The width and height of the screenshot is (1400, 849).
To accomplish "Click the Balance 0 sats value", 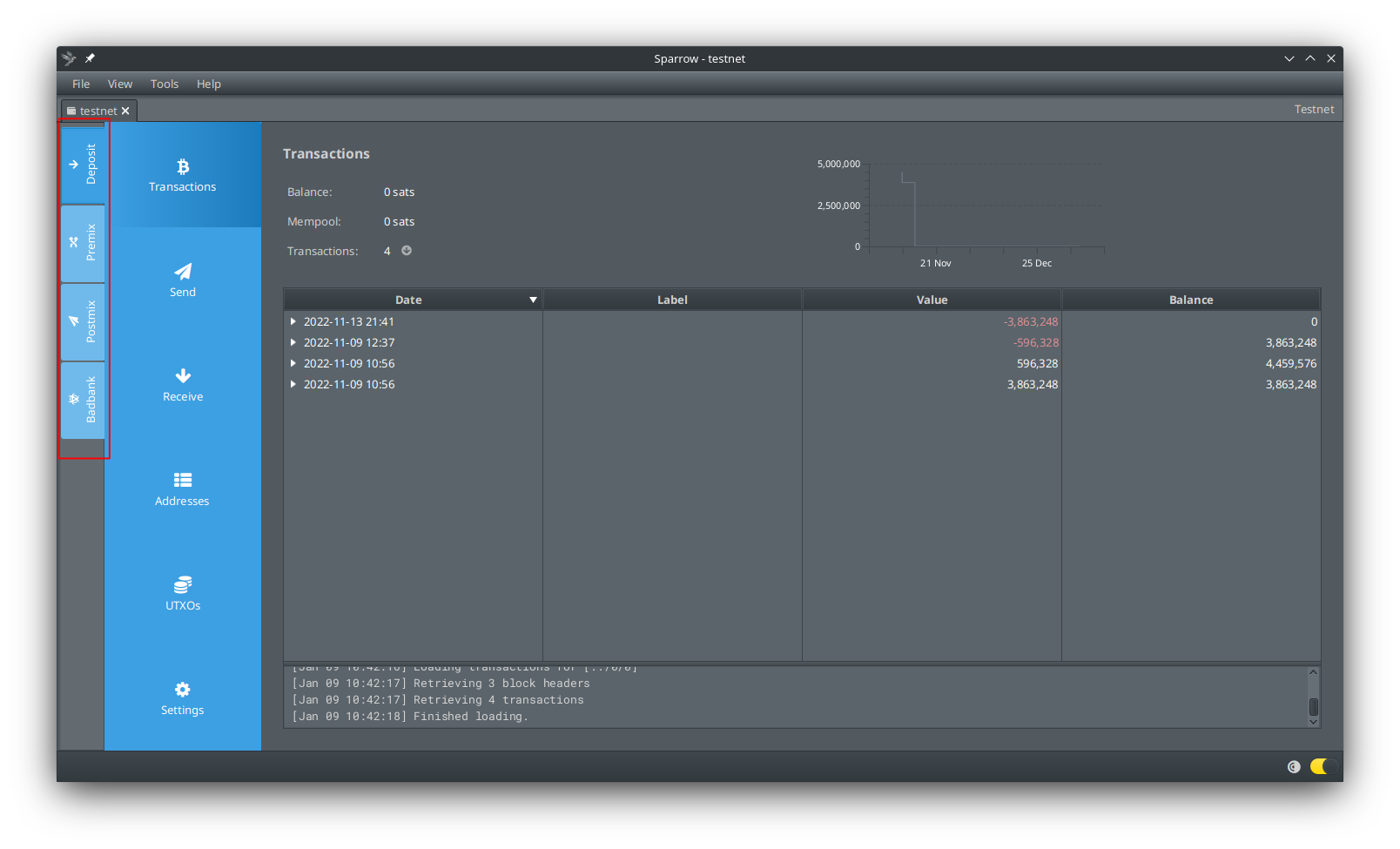I will pyautogui.click(x=399, y=192).
